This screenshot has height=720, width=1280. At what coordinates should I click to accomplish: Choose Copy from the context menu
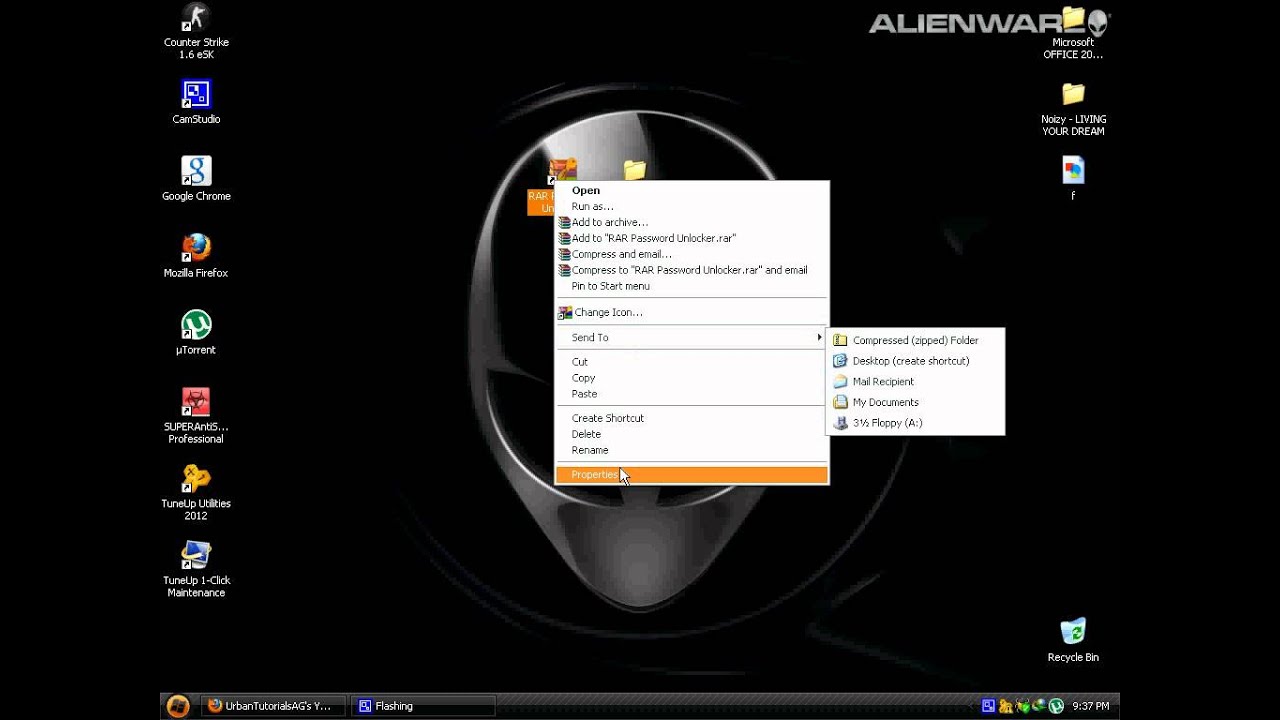692,378
